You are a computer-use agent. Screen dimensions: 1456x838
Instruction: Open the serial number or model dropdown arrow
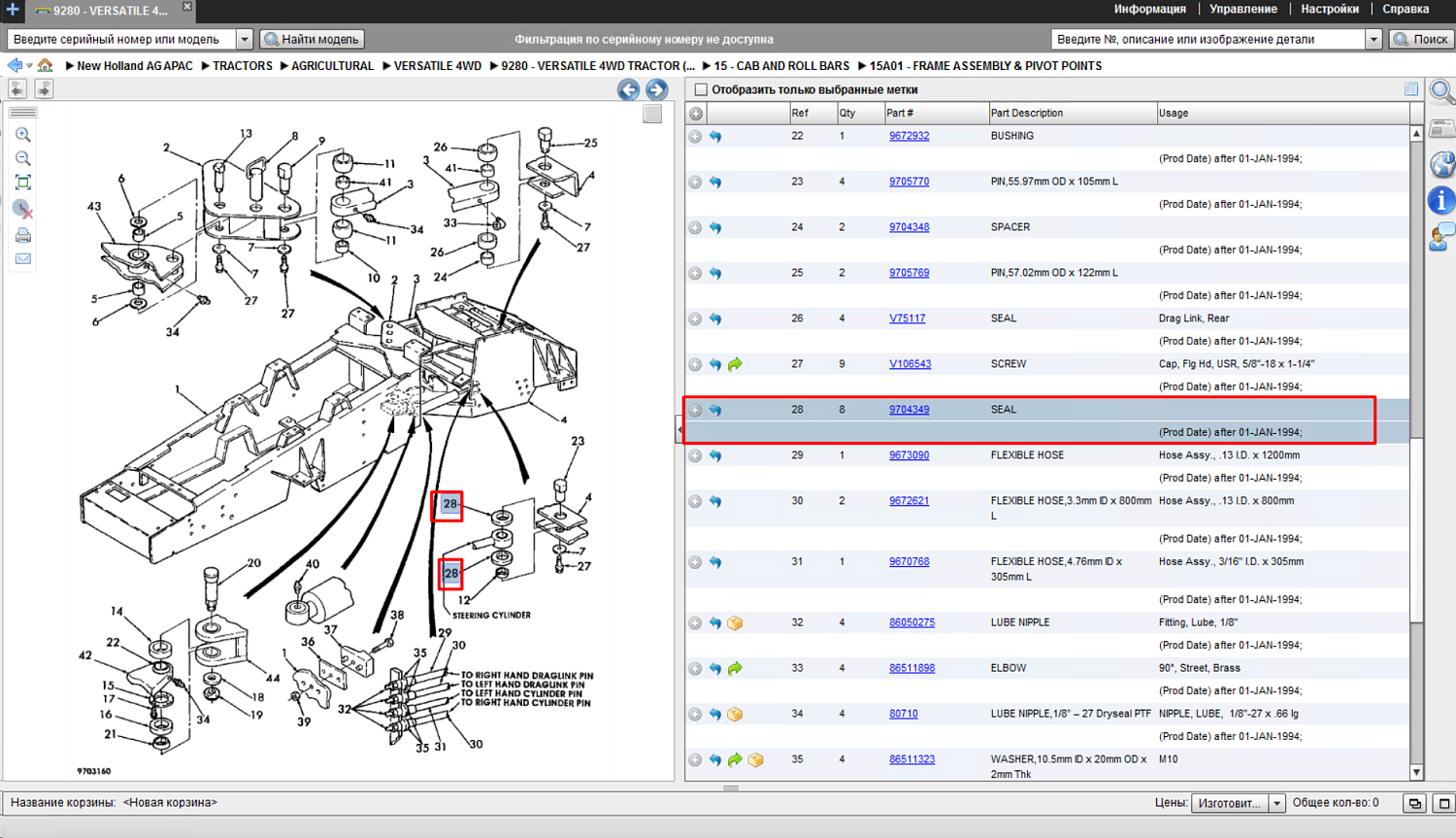(245, 40)
